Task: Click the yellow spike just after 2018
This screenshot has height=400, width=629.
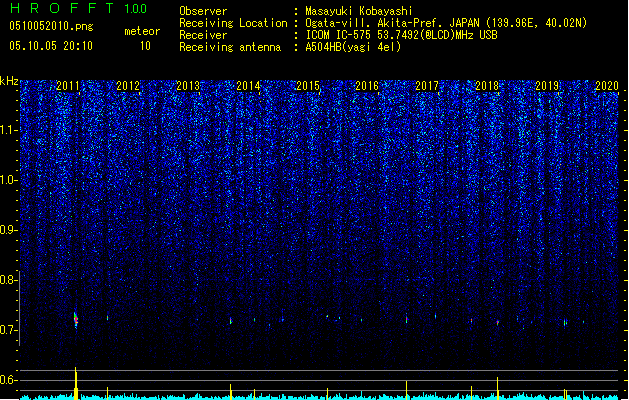Action: point(497,388)
